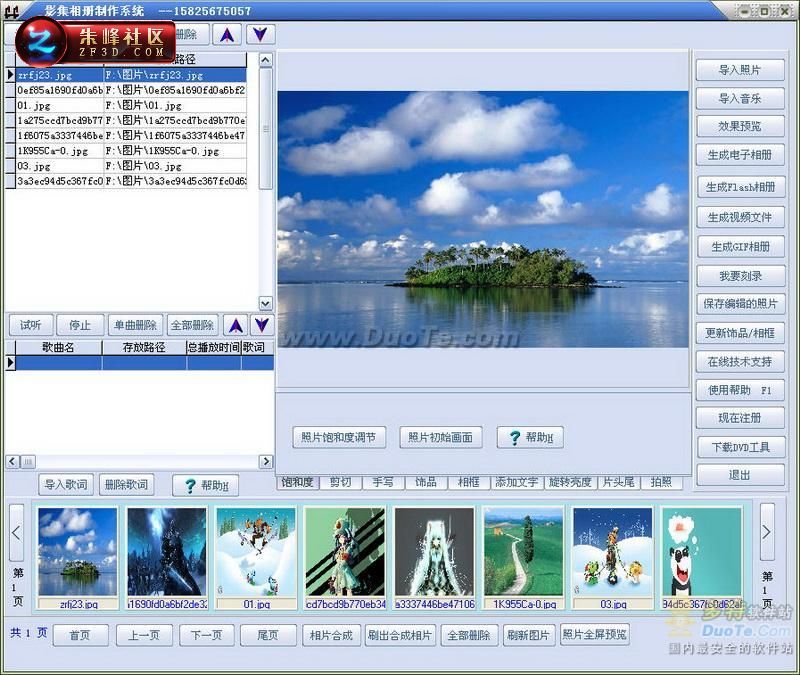Switch to 饱和度 tab

pos(297,482)
